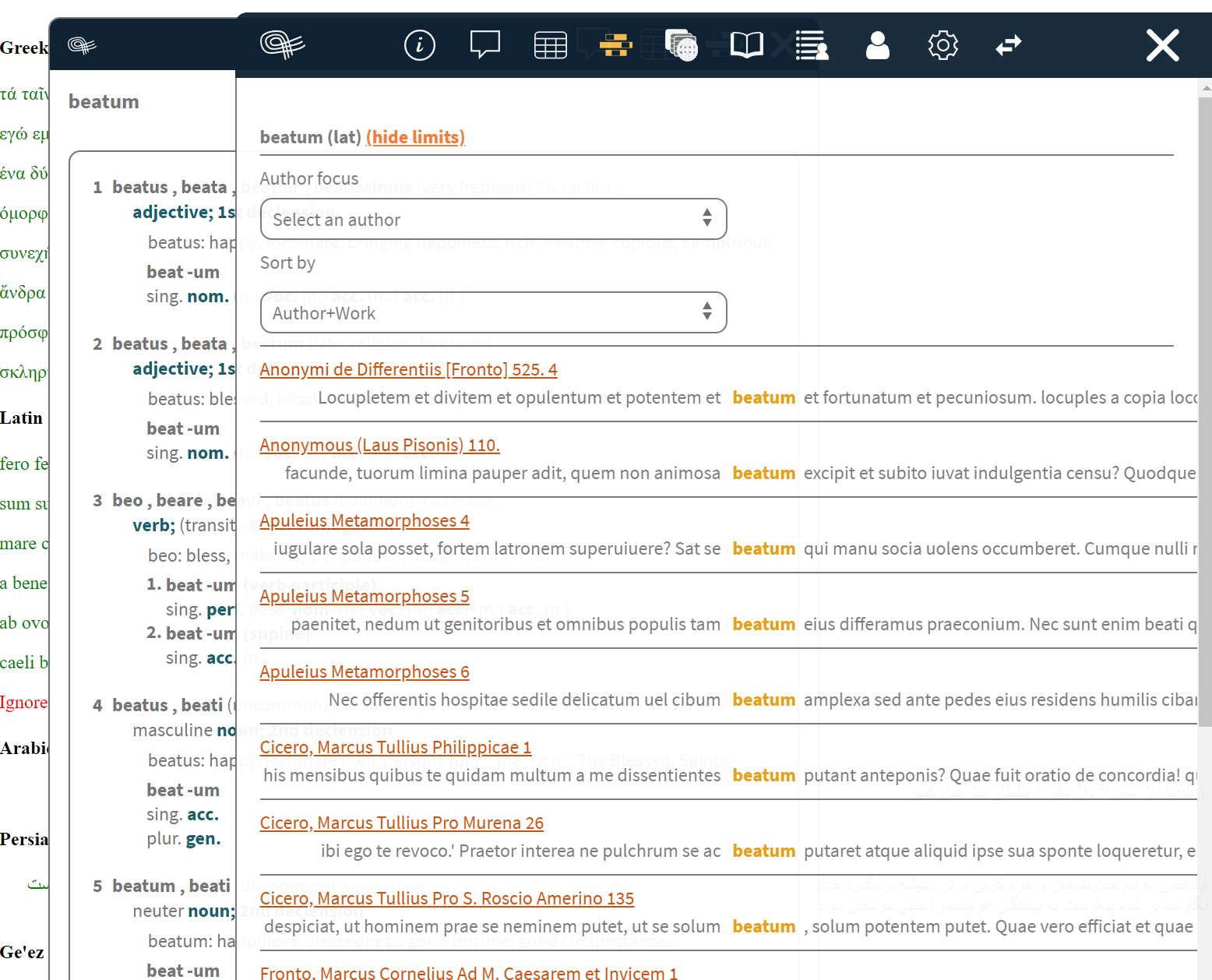
Task: Open the speech bubble definitions icon
Action: coord(484,44)
